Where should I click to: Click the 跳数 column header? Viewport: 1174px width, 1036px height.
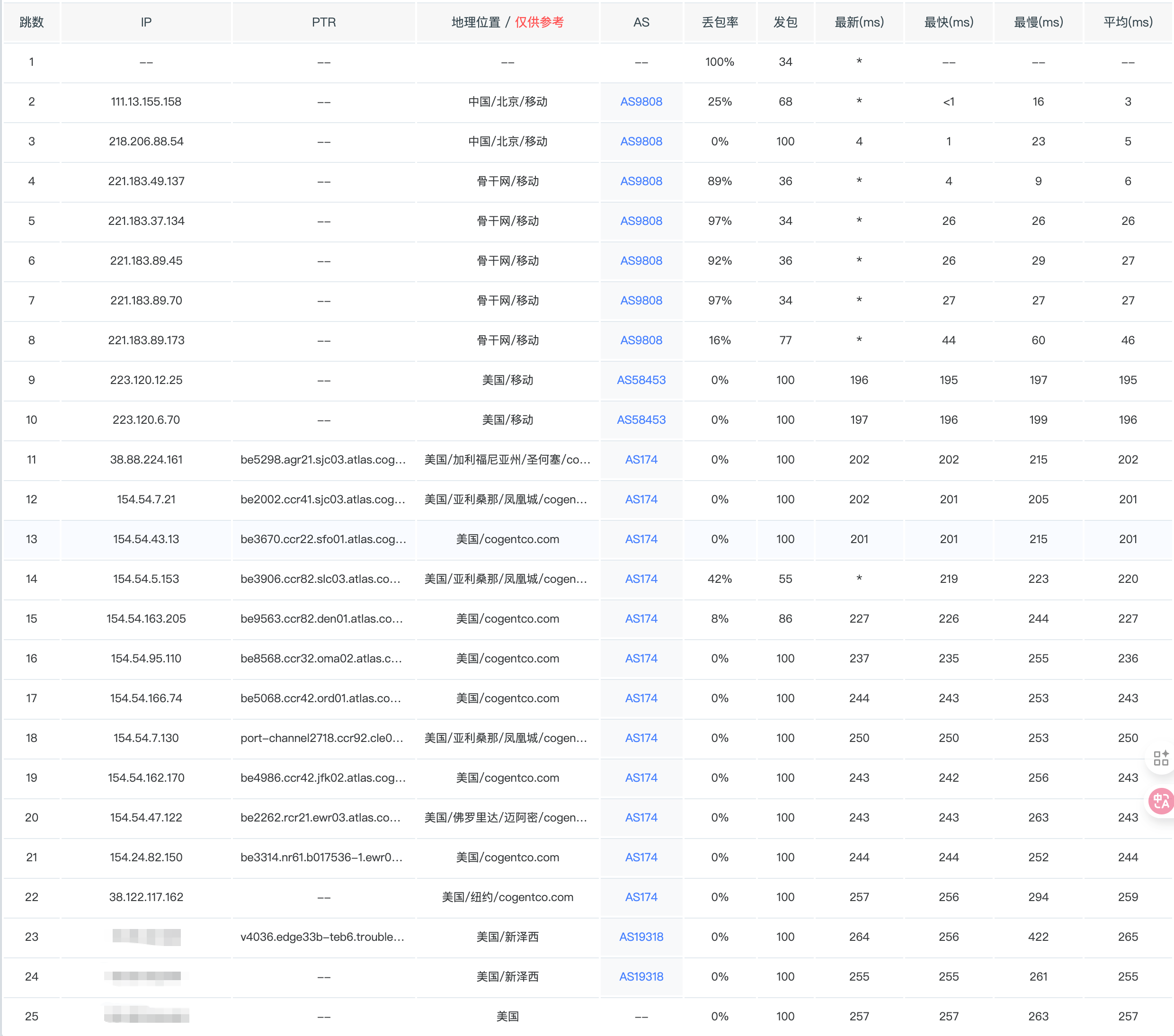point(32,22)
